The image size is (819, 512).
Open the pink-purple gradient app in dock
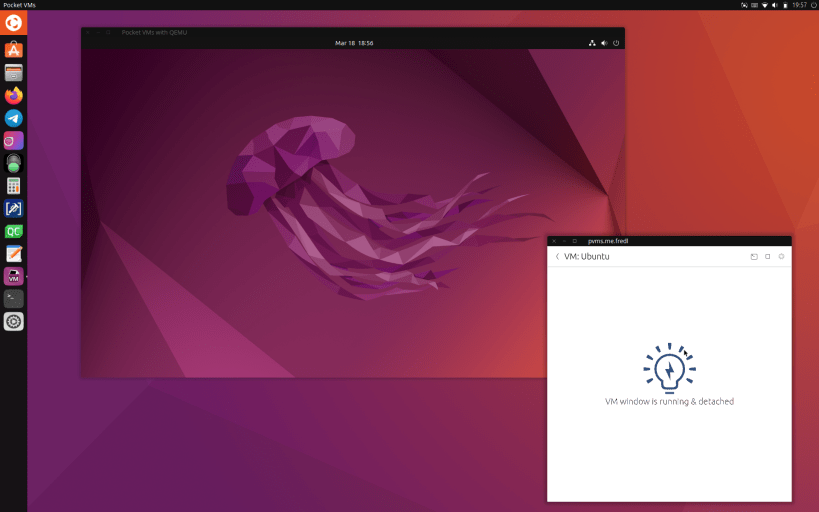(14, 141)
